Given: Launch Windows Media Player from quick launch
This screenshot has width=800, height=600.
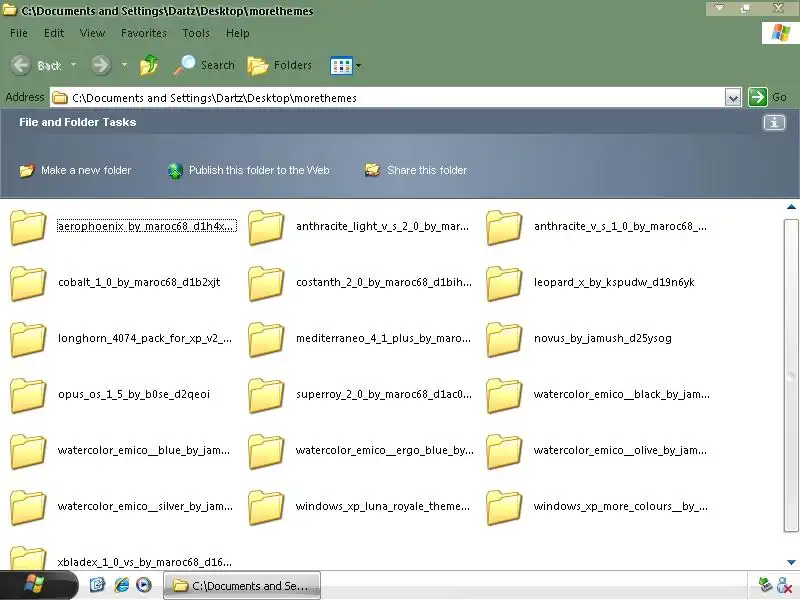Looking at the screenshot, I should 144,585.
